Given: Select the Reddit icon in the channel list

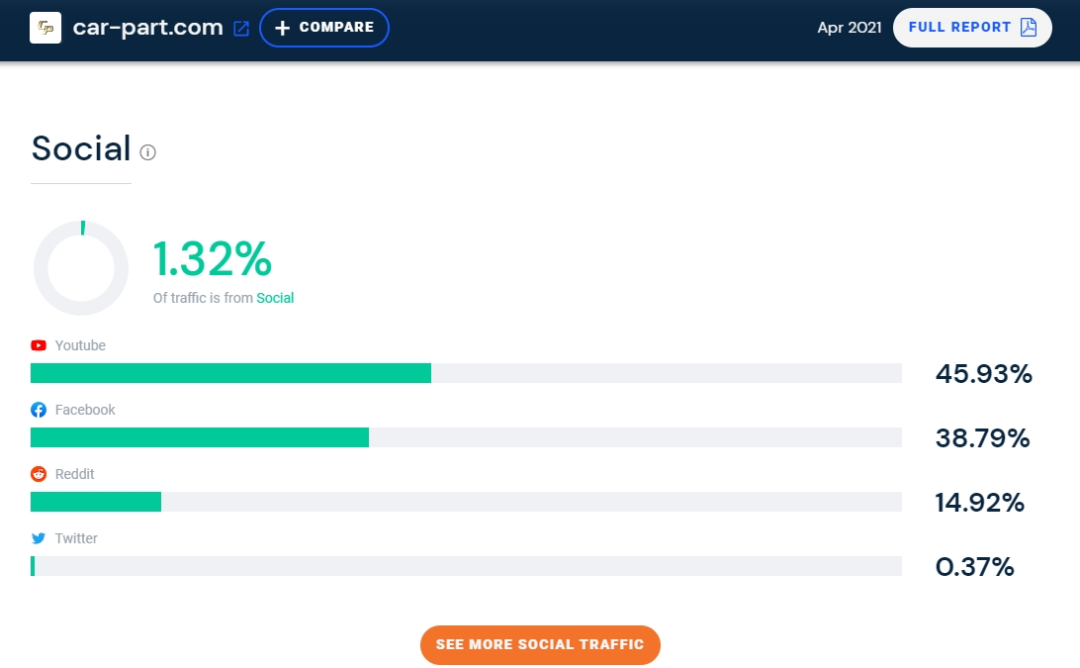Looking at the screenshot, I should (x=38, y=474).
